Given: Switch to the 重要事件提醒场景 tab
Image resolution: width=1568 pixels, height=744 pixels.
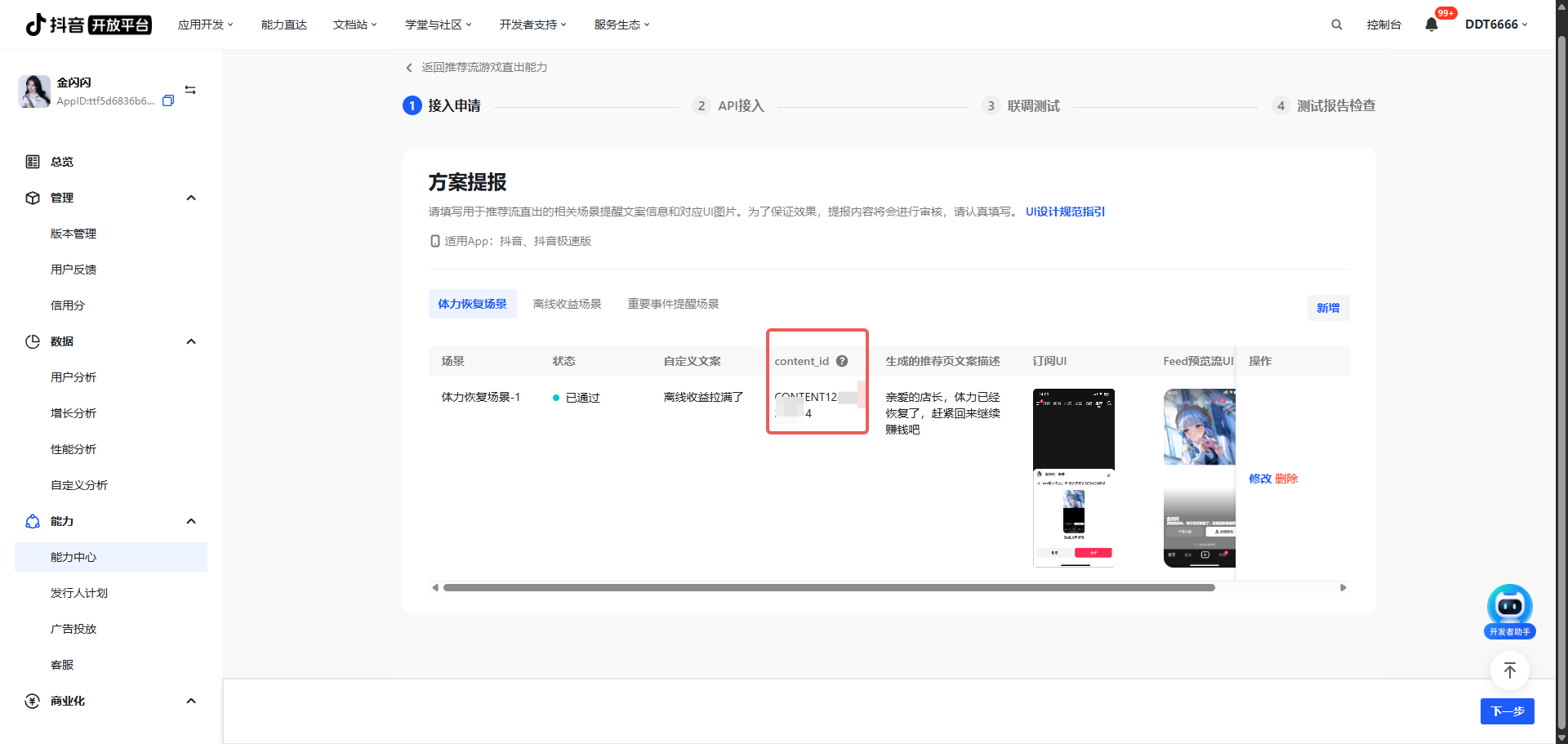Looking at the screenshot, I should [673, 304].
